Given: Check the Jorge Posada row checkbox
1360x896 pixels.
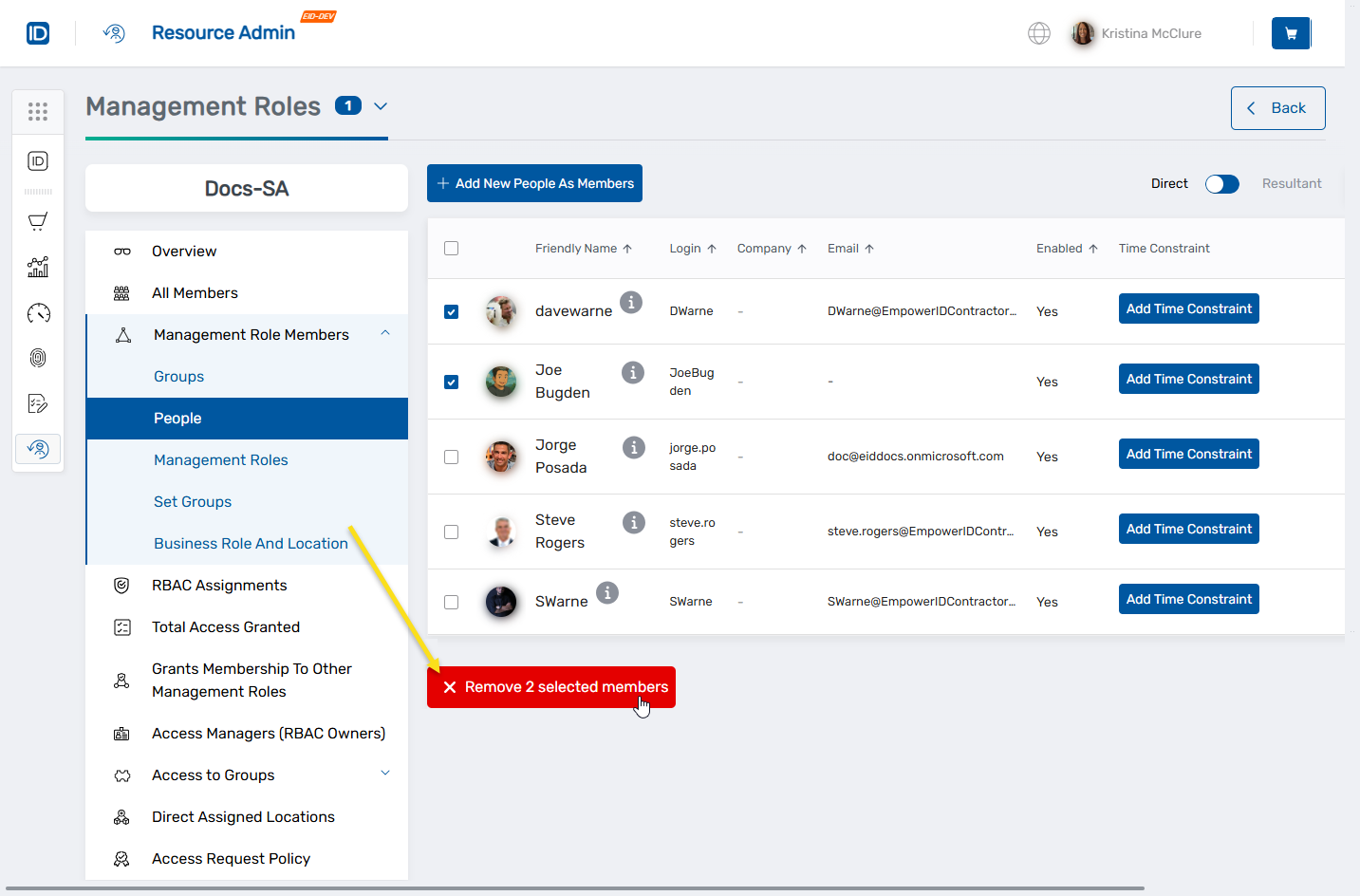Looking at the screenshot, I should (452, 457).
